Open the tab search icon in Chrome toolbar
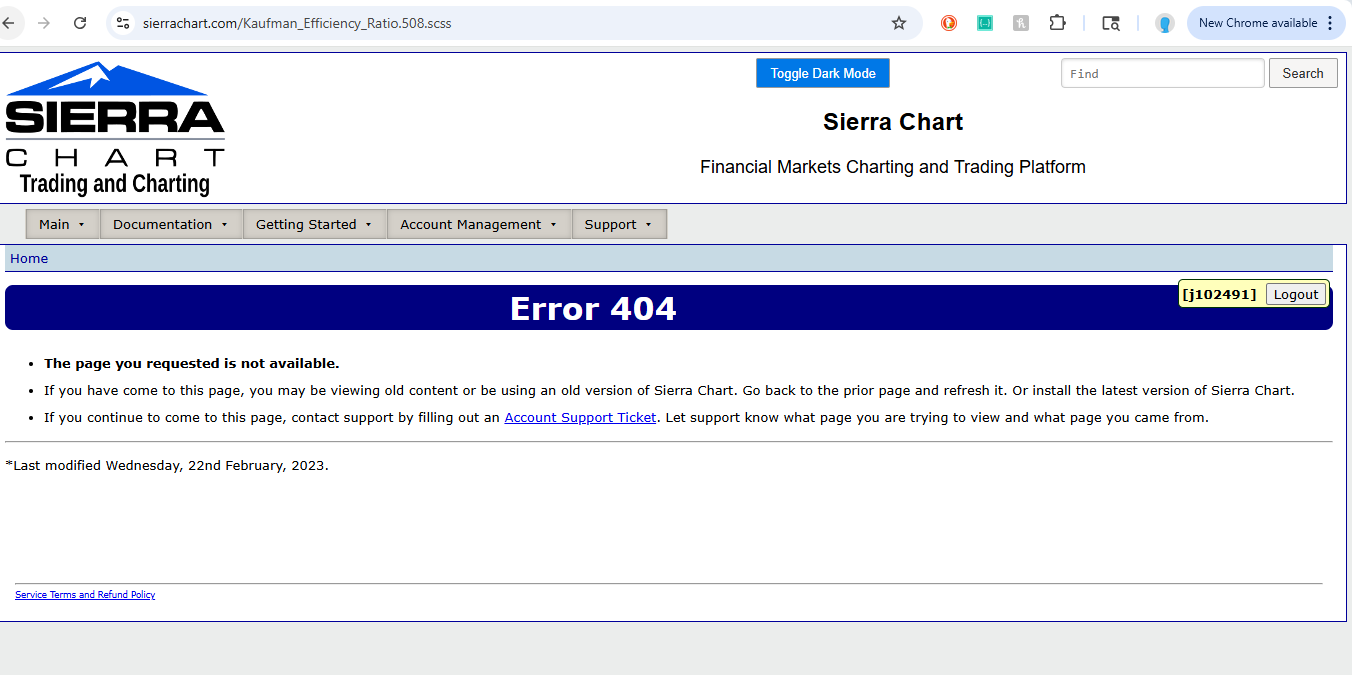This screenshot has width=1352, height=675. coord(1110,22)
